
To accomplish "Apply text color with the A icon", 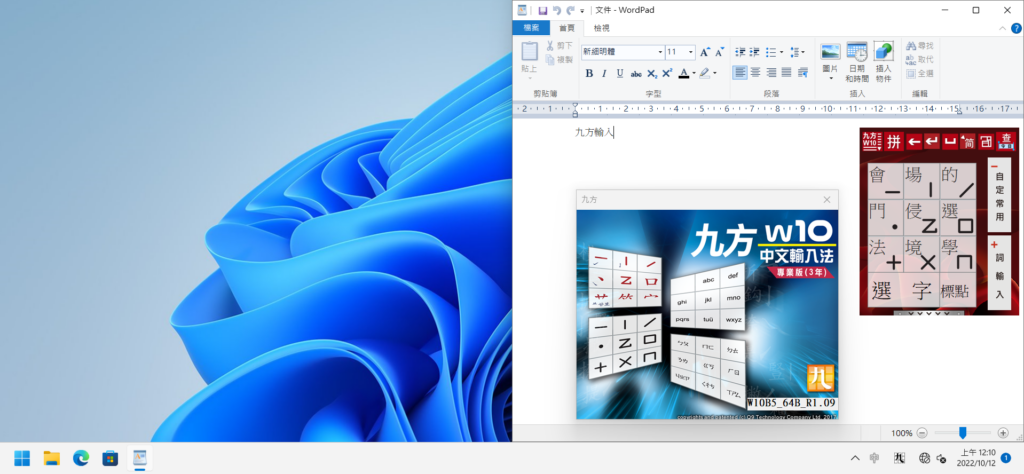I will click(x=684, y=73).
